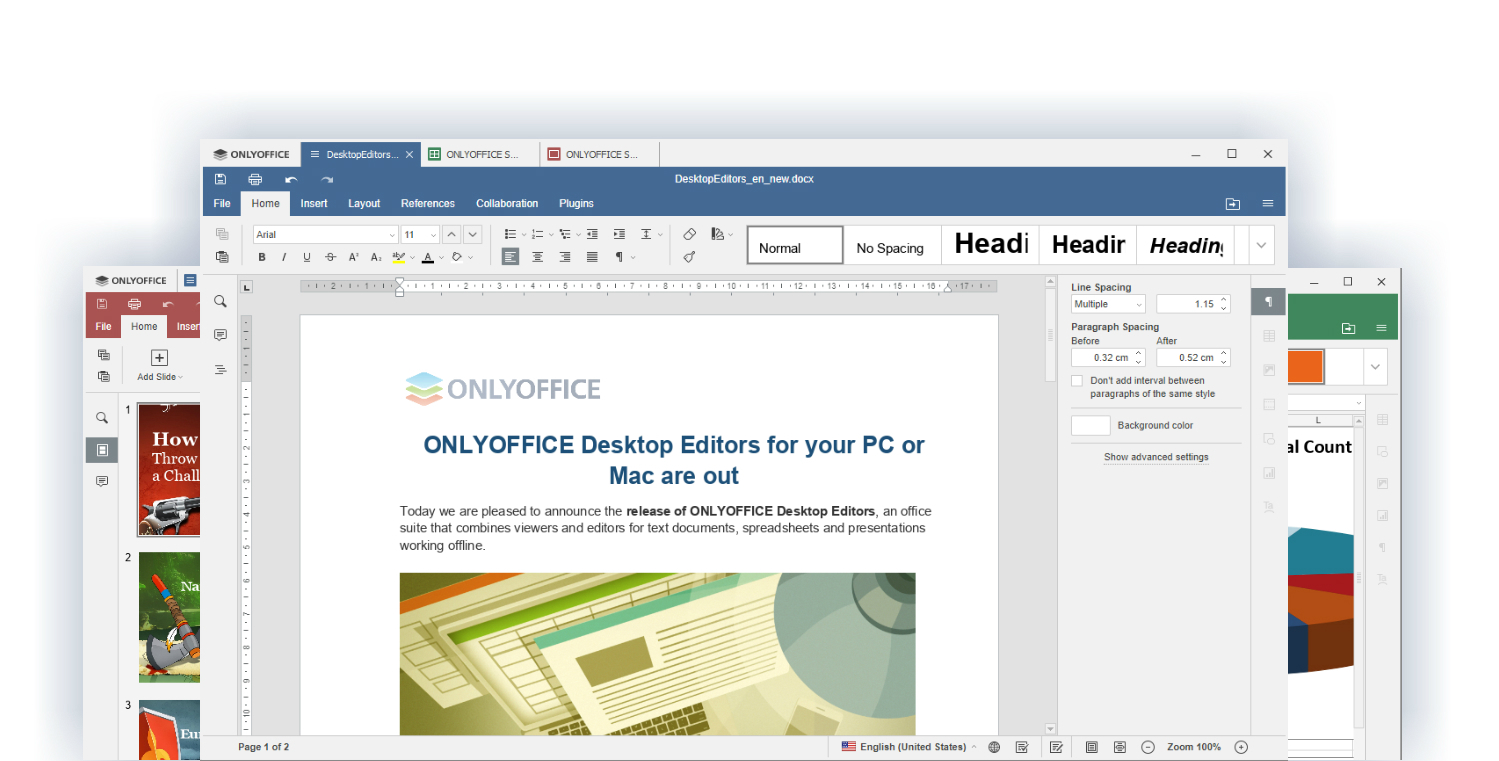Increase the font size with the up arrow button
The image size is (1499, 761).
pos(451,234)
